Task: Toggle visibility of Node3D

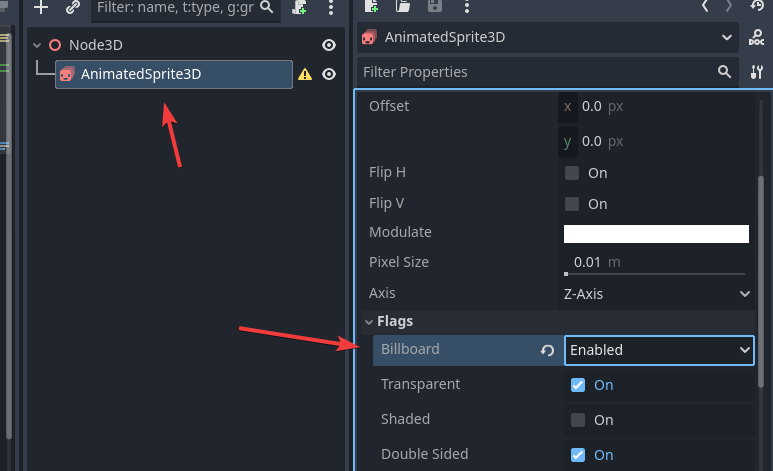Action: click(x=328, y=45)
